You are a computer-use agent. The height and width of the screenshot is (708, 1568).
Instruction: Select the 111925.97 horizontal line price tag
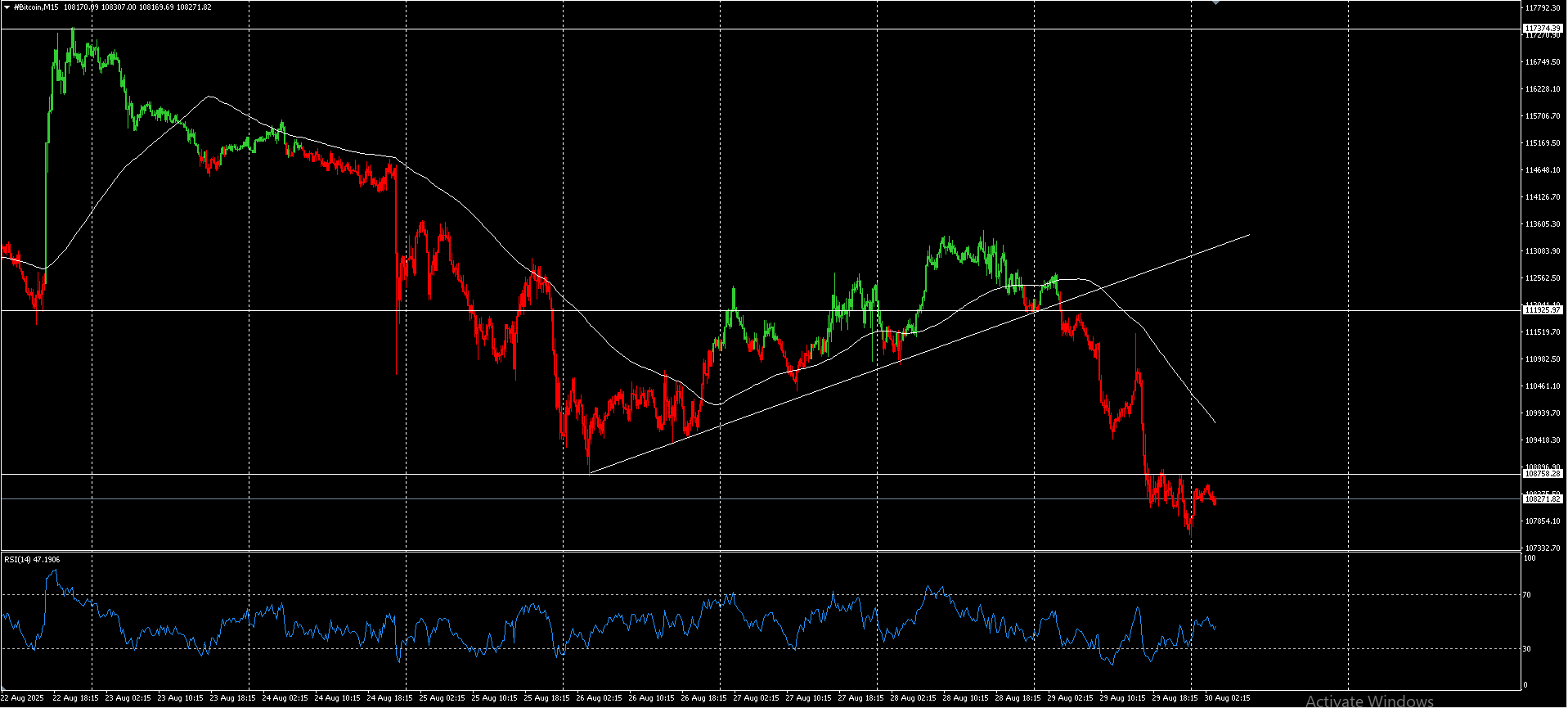click(1543, 310)
